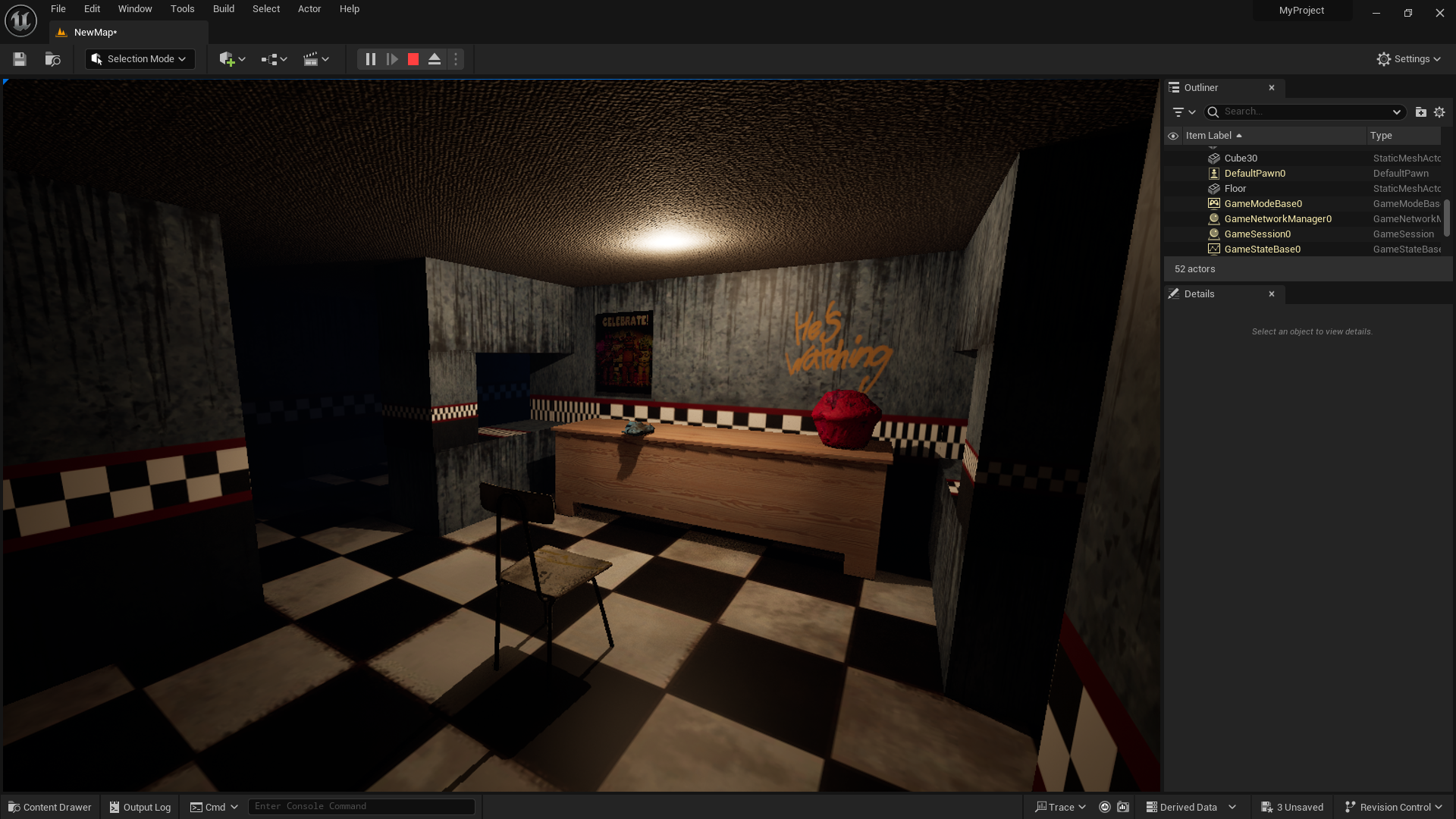
Task: Open the Actor menu
Action: point(309,9)
